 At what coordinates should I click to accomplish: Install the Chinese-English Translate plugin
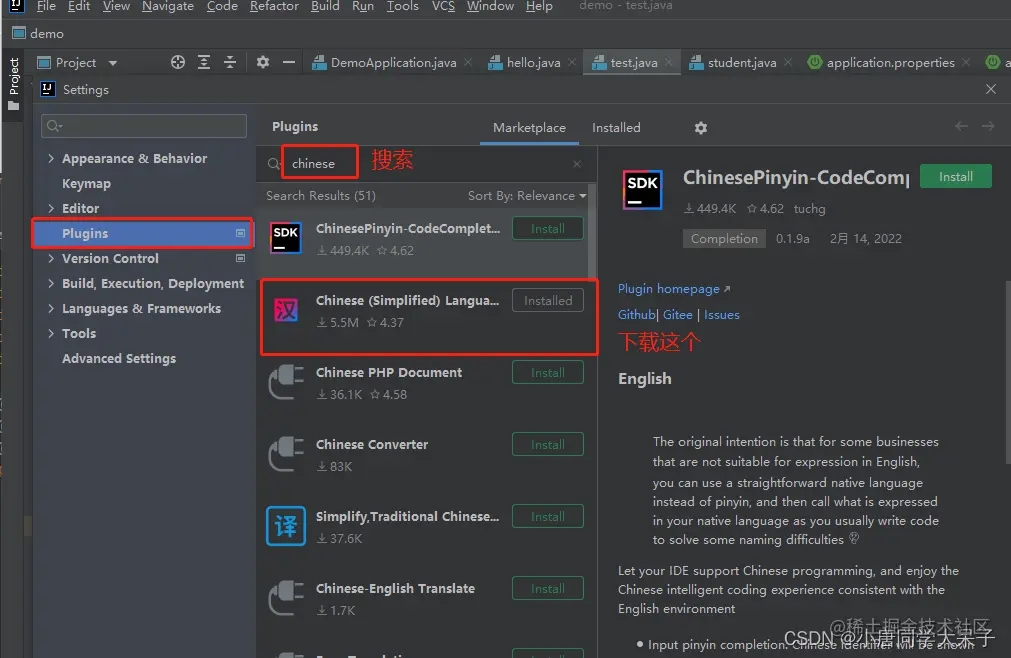(548, 588)
